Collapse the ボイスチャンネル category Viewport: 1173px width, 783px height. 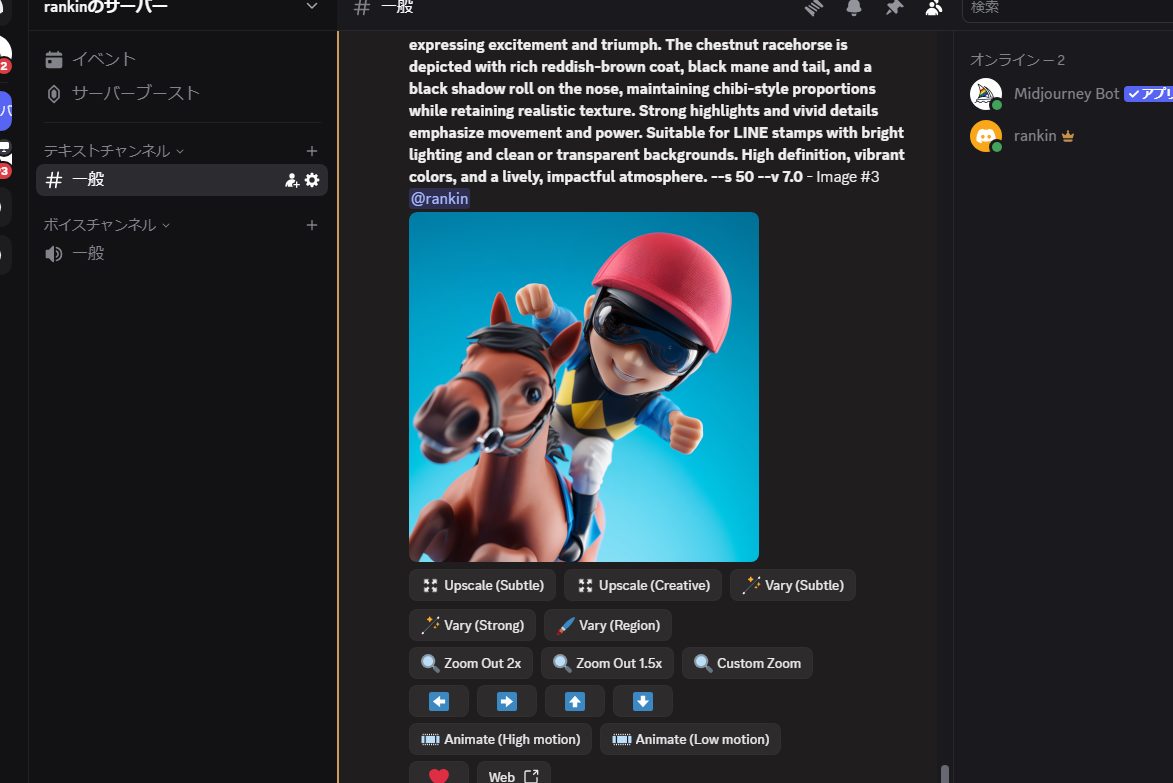pyautogui.click(x=106, y=225)
